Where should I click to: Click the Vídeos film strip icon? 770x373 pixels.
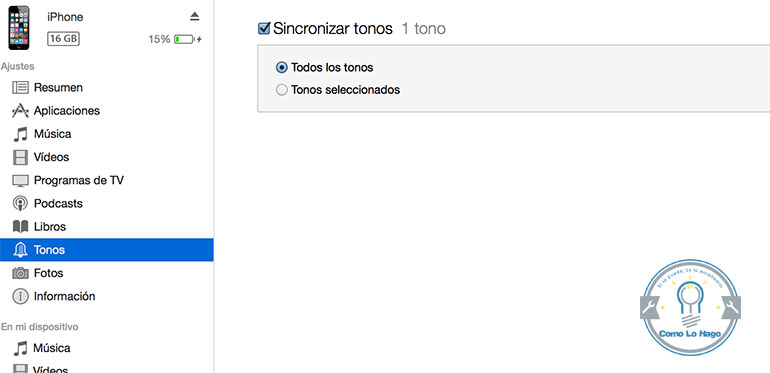(20, 158)
